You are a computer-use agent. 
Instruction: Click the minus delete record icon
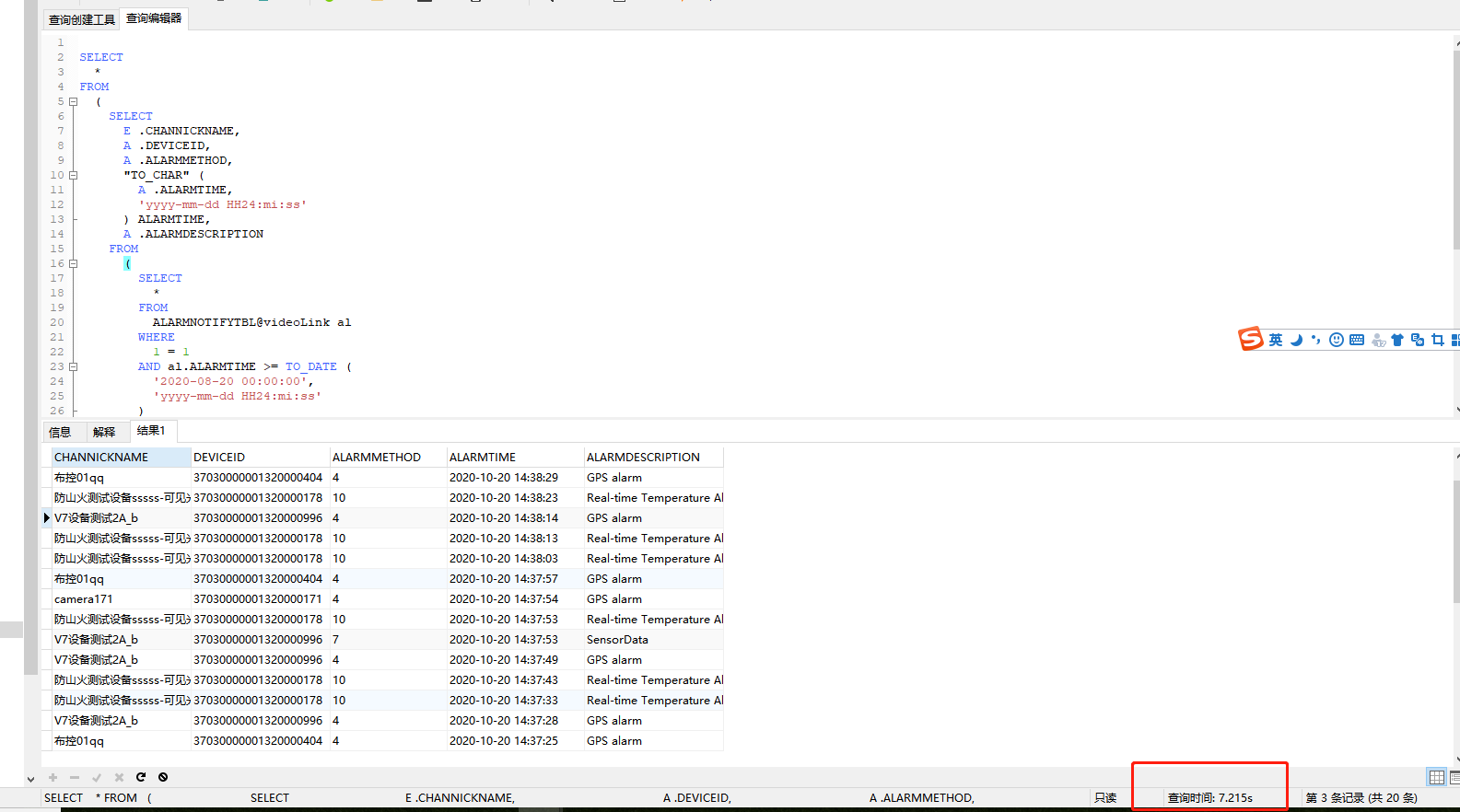tap(75, 777)
